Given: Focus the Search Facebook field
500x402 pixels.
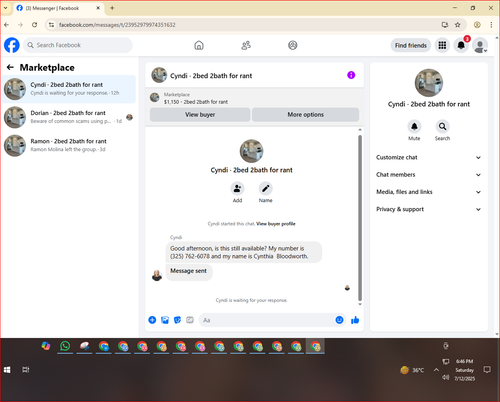Looking at the screenshot, I should click(78, 45).
